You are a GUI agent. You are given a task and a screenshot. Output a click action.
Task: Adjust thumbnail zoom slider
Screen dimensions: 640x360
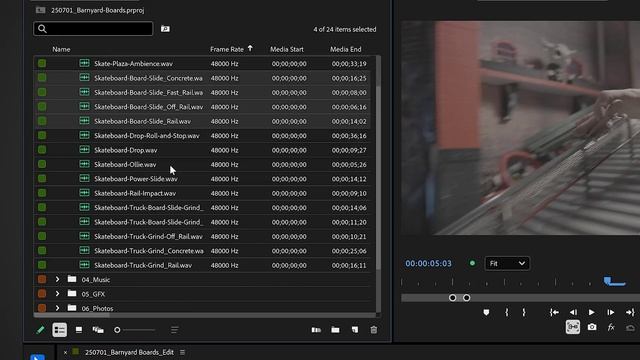135,330
